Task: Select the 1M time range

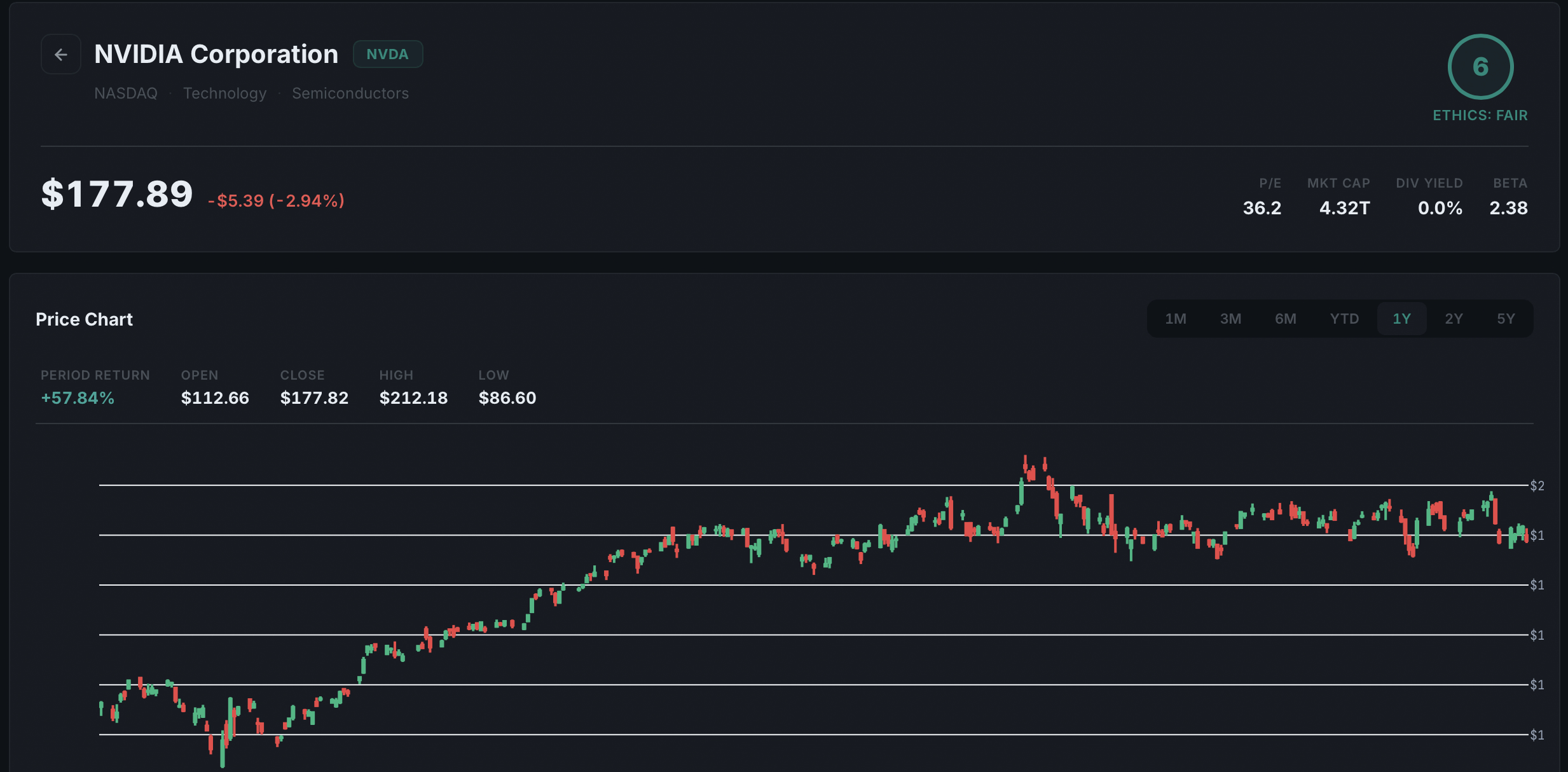Action: coord(1175,319)
